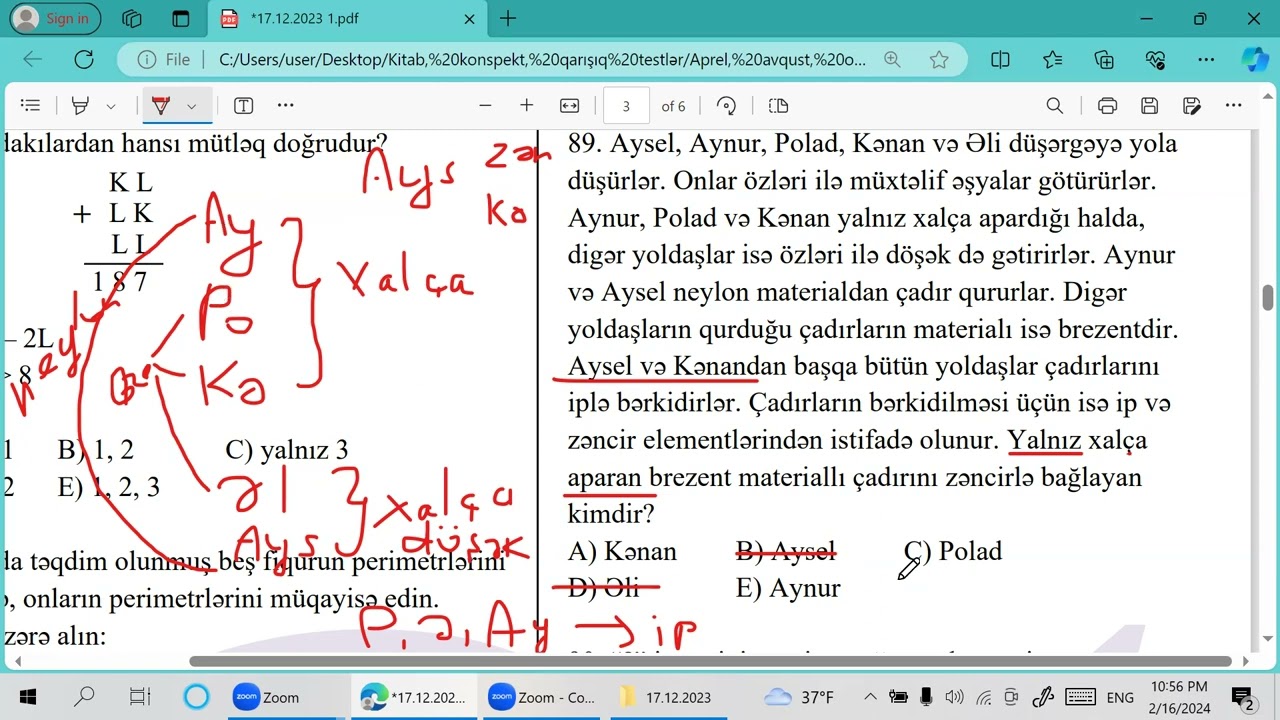Viewport: 1280px width, 720px height.
Task: Zoom out the PDF page
Action: click(x=486, y=106)
